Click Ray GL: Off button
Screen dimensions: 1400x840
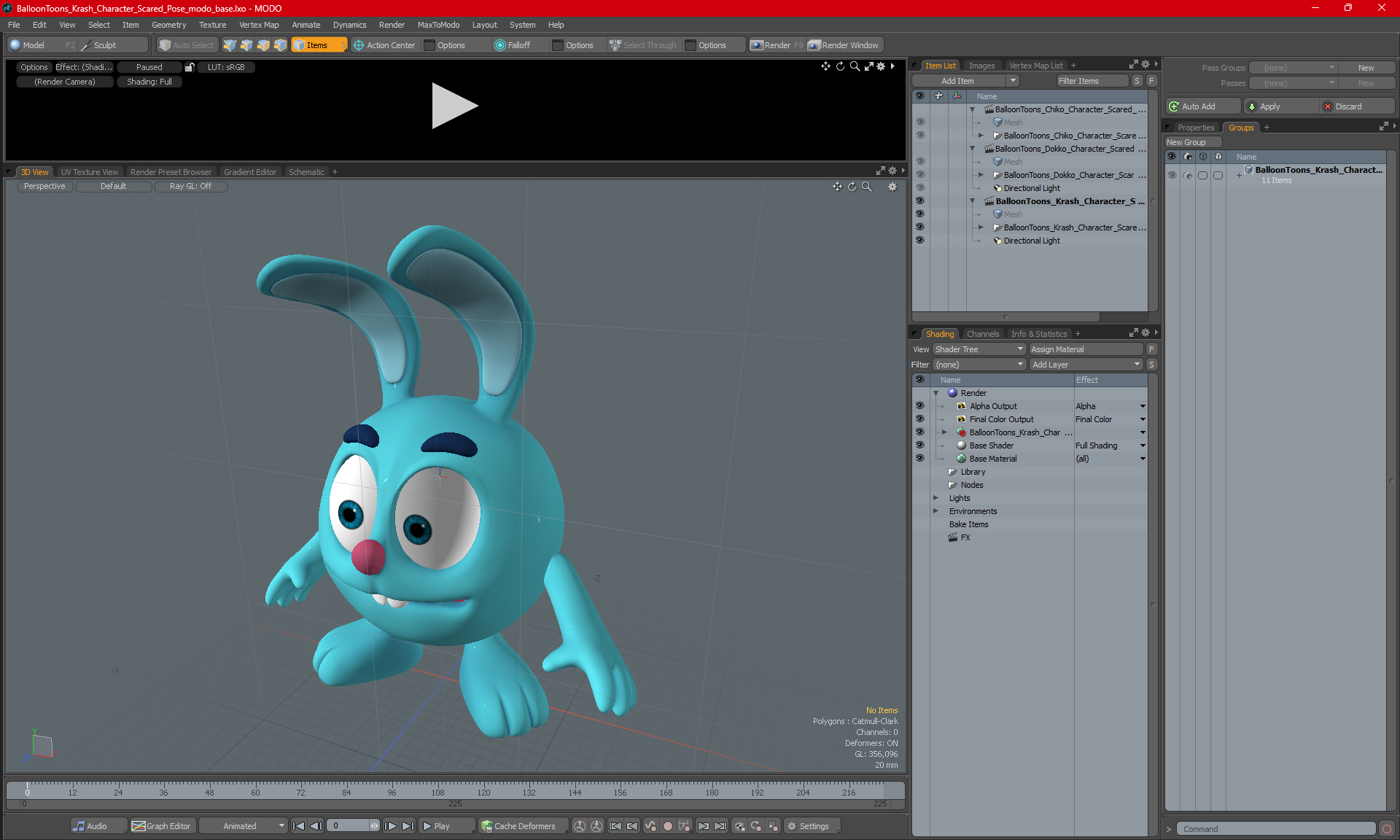pos(191,187)
